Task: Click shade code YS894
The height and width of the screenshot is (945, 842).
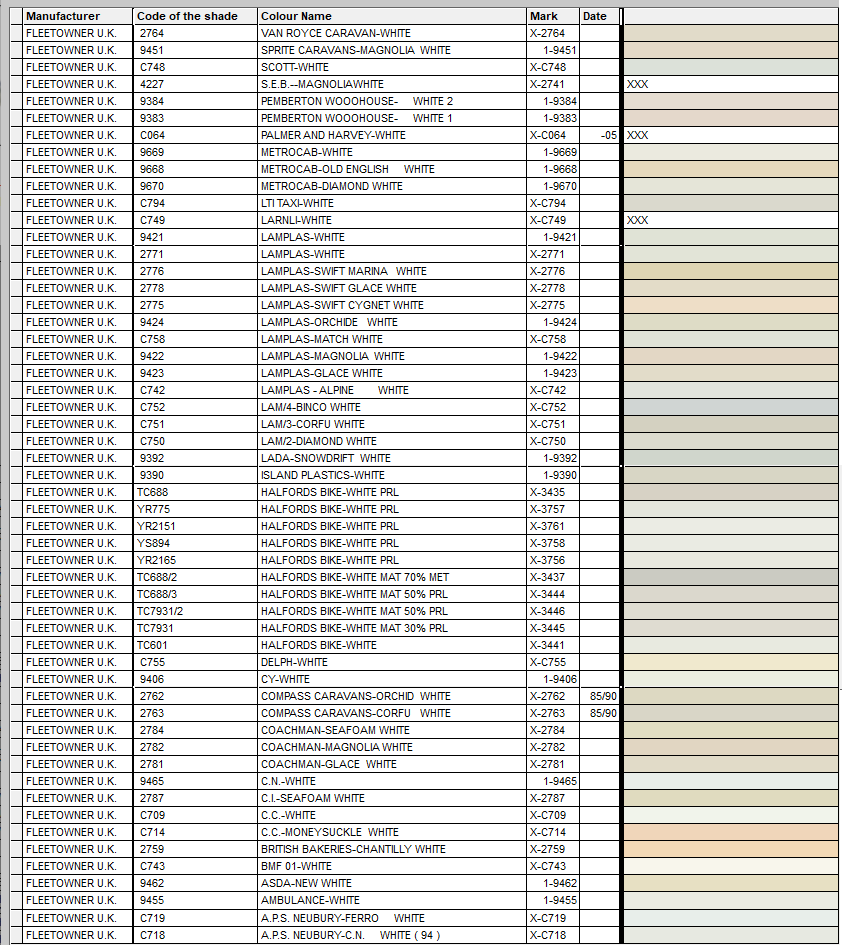Action: [x=153, y=543]
